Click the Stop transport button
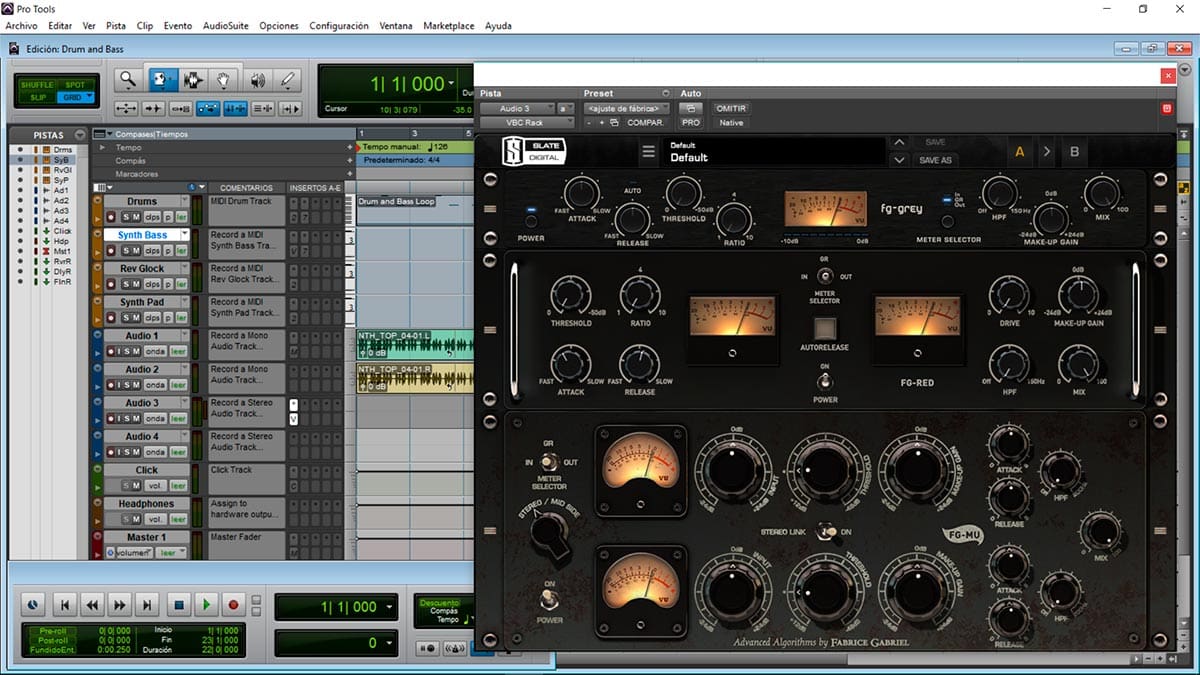The image size is (1200, 675). (x=179, y=605)
